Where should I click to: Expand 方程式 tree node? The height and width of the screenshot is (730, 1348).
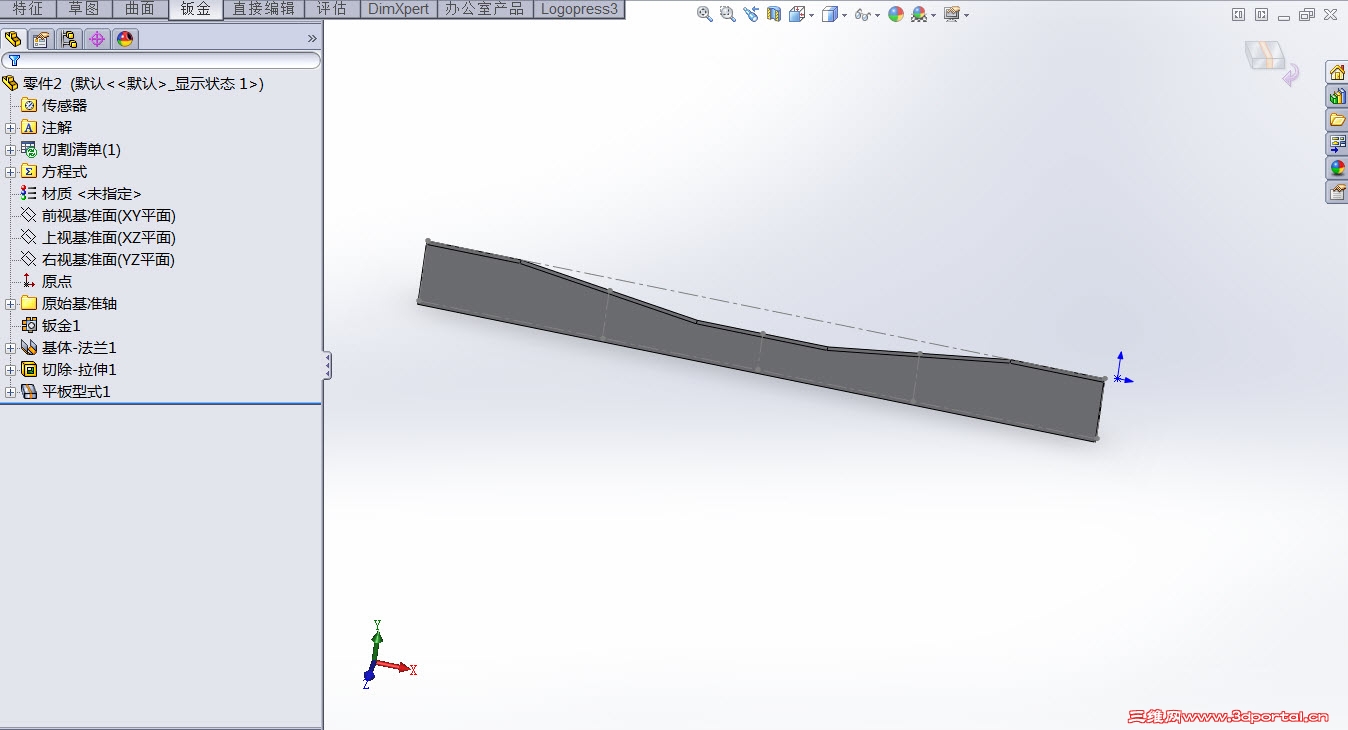(10, 172)
